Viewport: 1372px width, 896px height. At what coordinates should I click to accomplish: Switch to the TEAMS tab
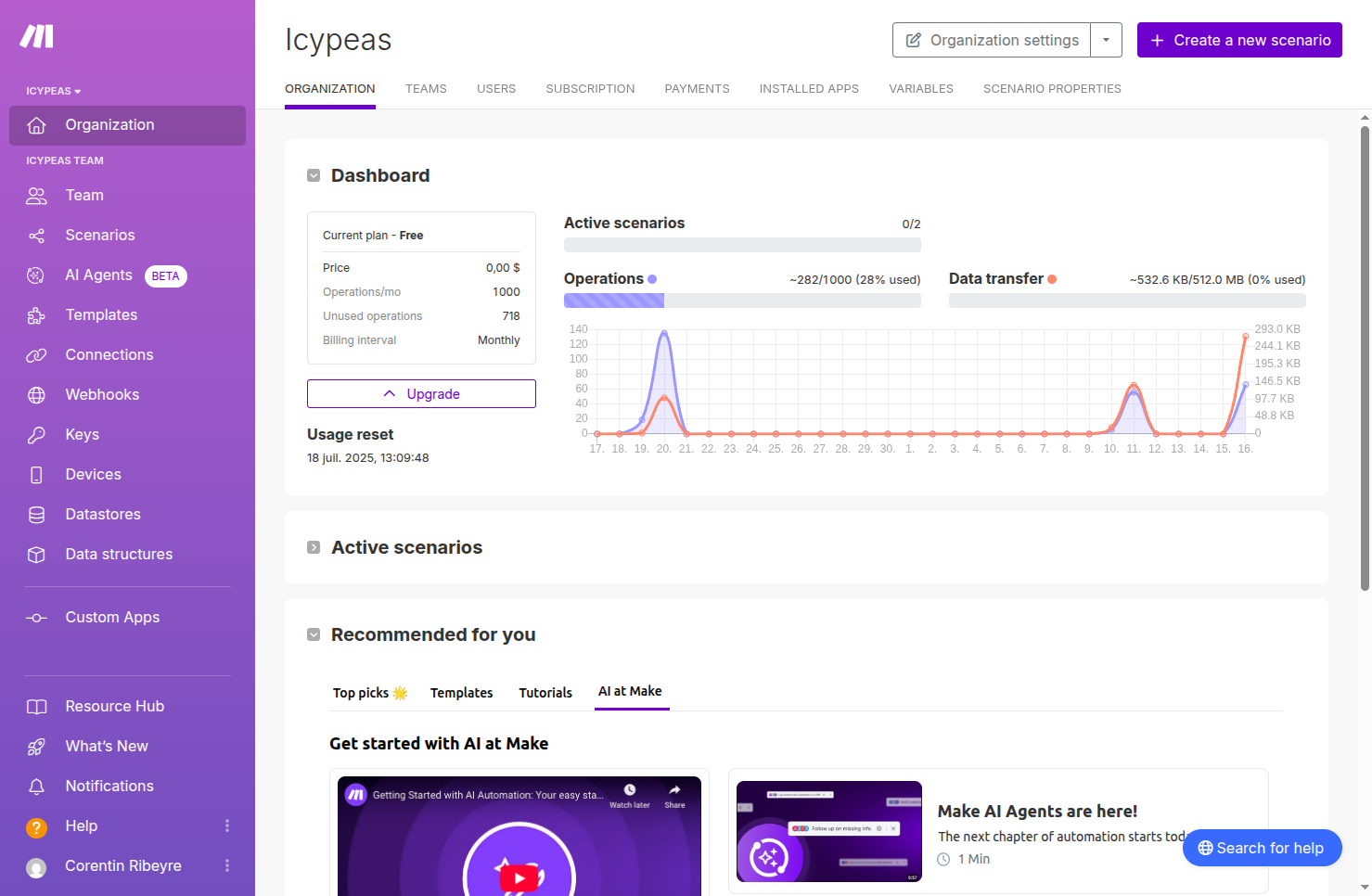pyautogui.click(x=426, y=89)
